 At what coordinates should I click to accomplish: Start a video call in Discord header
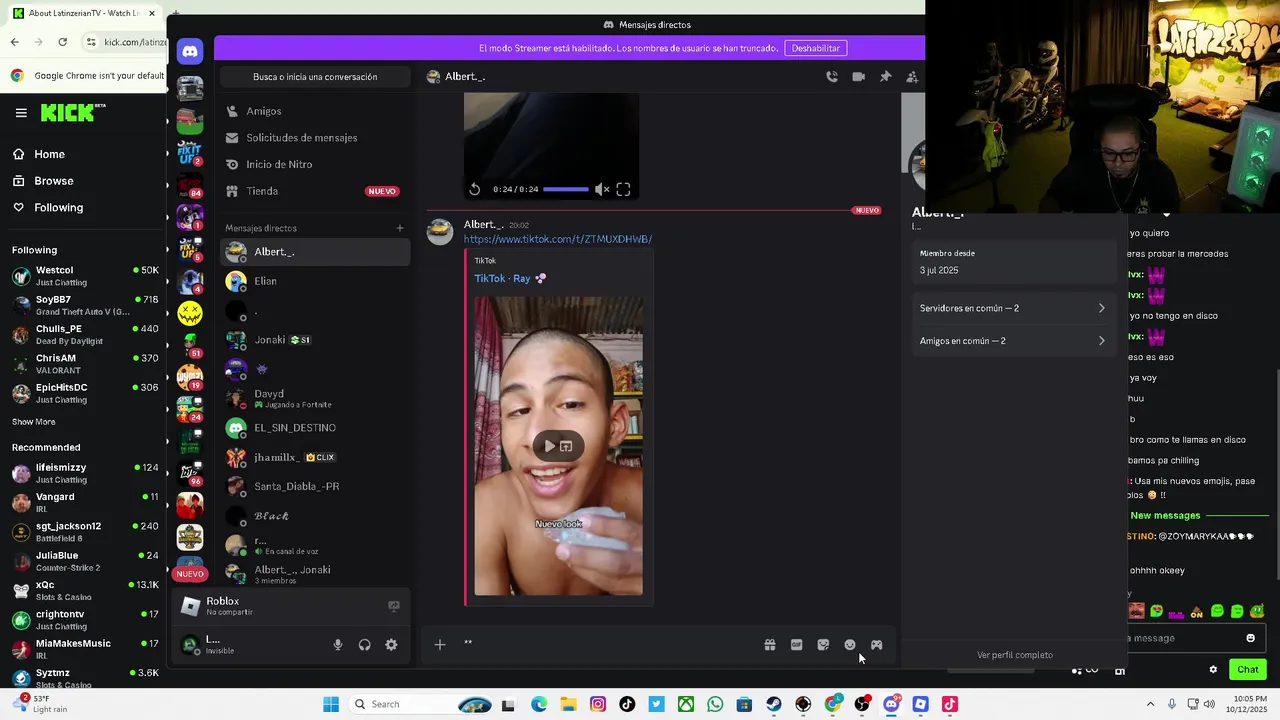tap(858, 76)
